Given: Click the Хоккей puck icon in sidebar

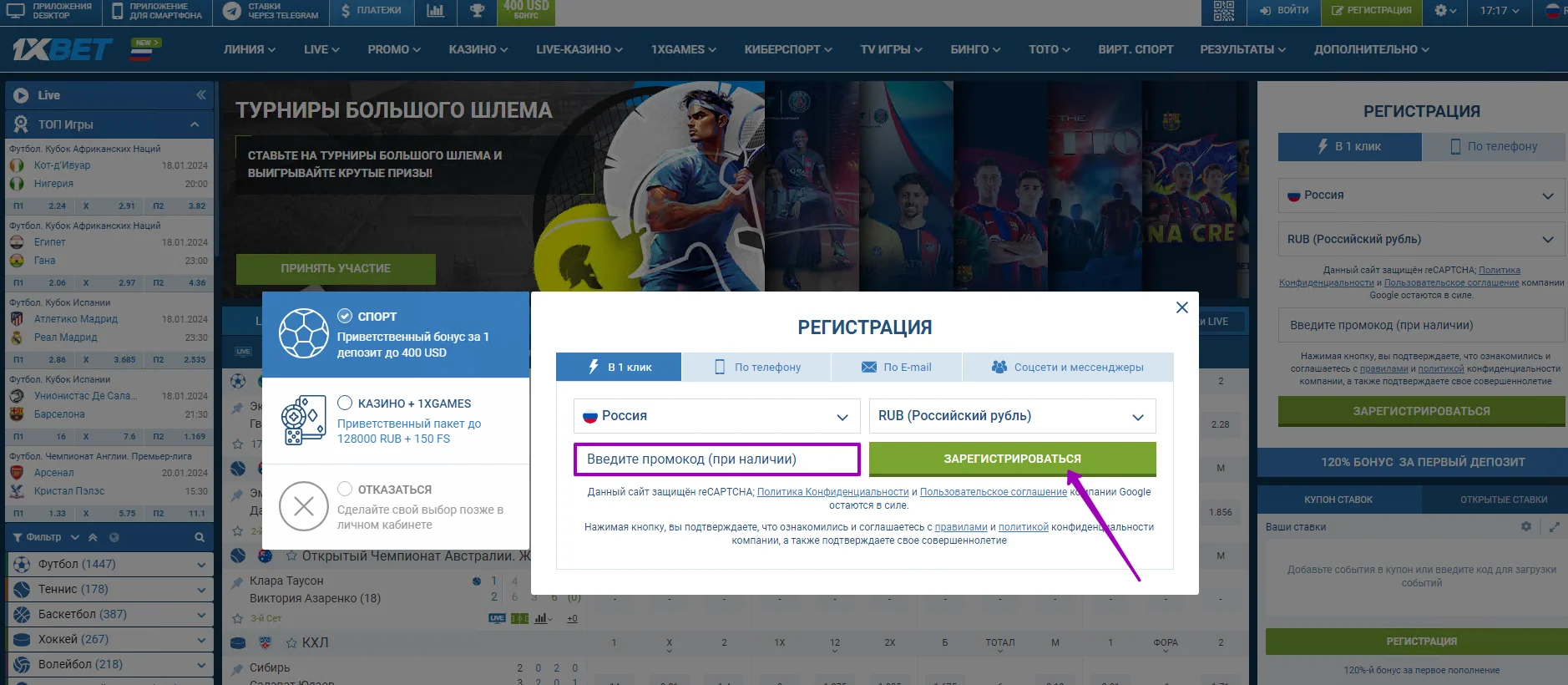Looking at the screenshot, I should [x=22, y=640].
